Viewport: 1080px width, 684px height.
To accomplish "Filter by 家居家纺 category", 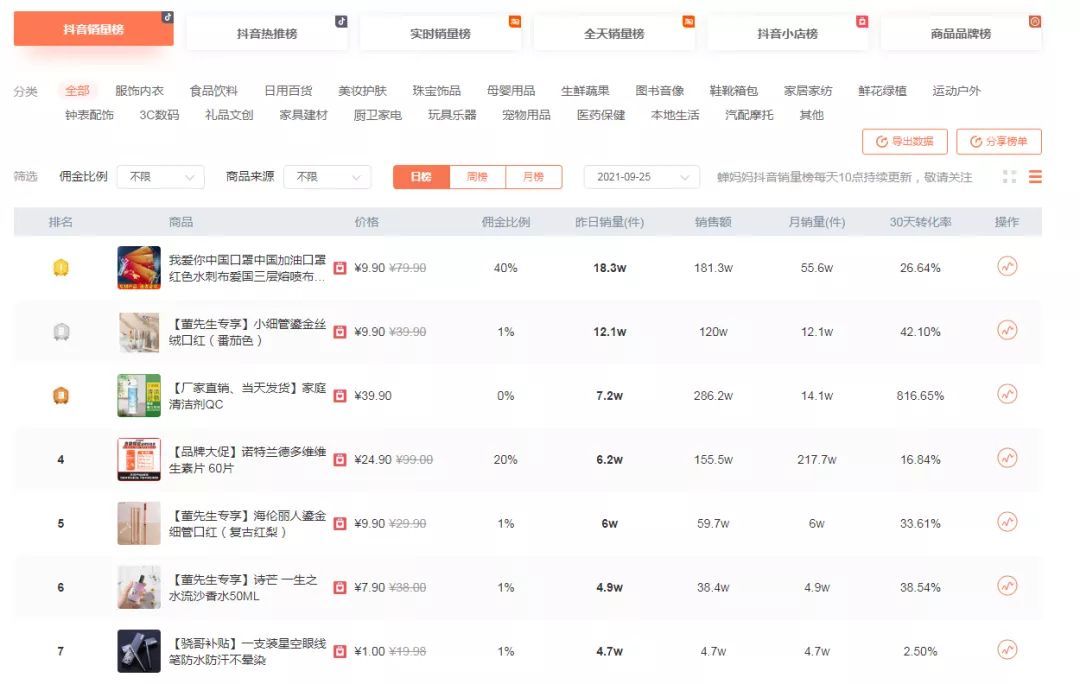I will coord(808,90).
